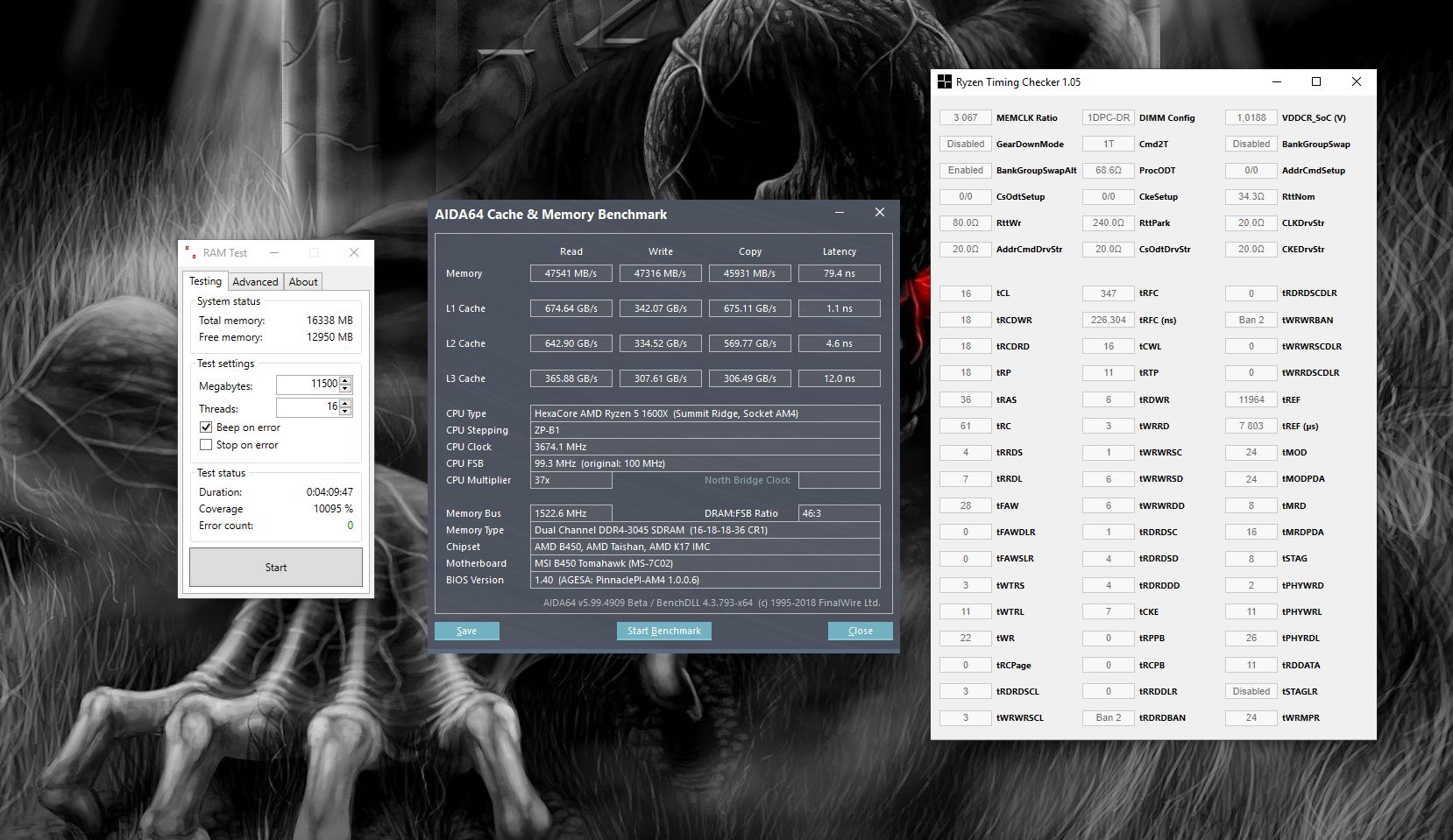Click the DRAM:FSB Ratio value 46:3
Image resolution: width=1453 pixels, height=840 pixels.
840,513
